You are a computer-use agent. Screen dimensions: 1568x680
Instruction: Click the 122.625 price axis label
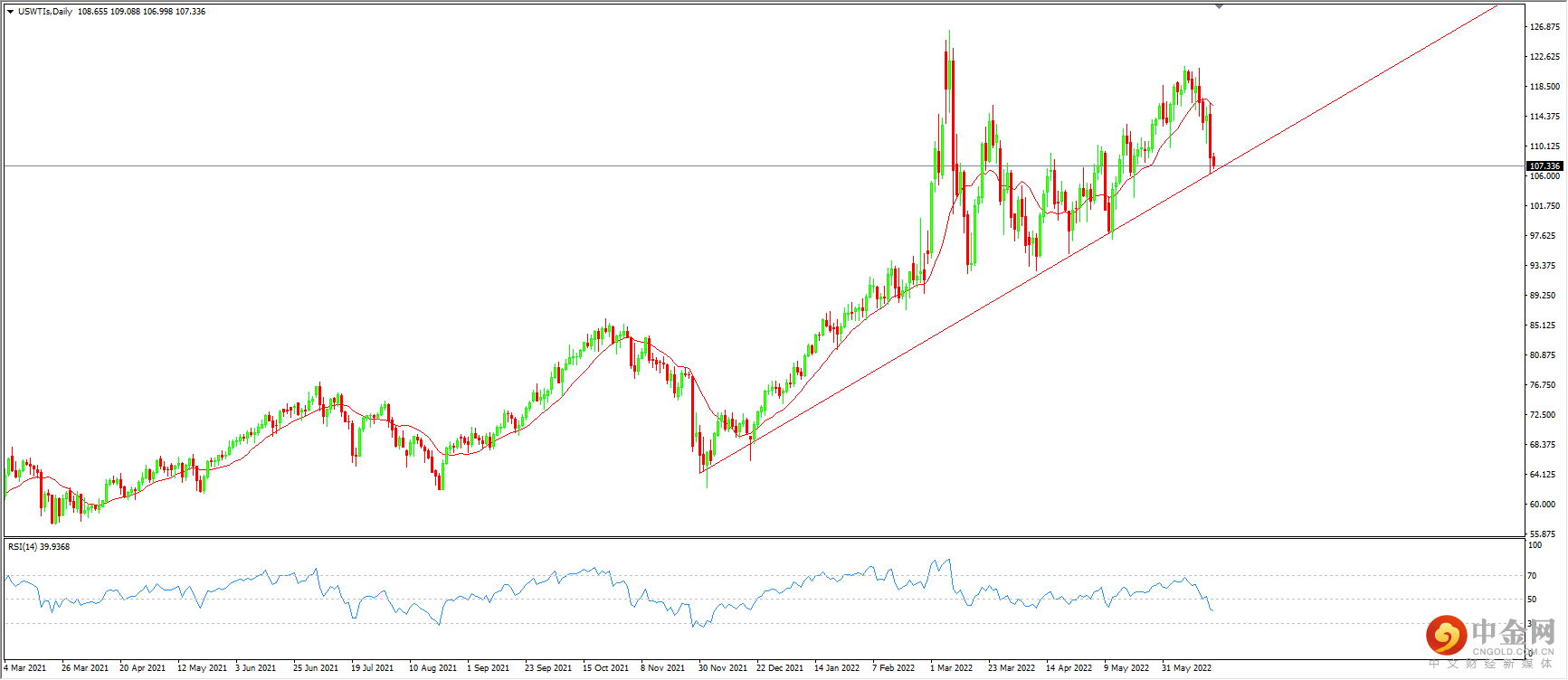click(1544, 57)
